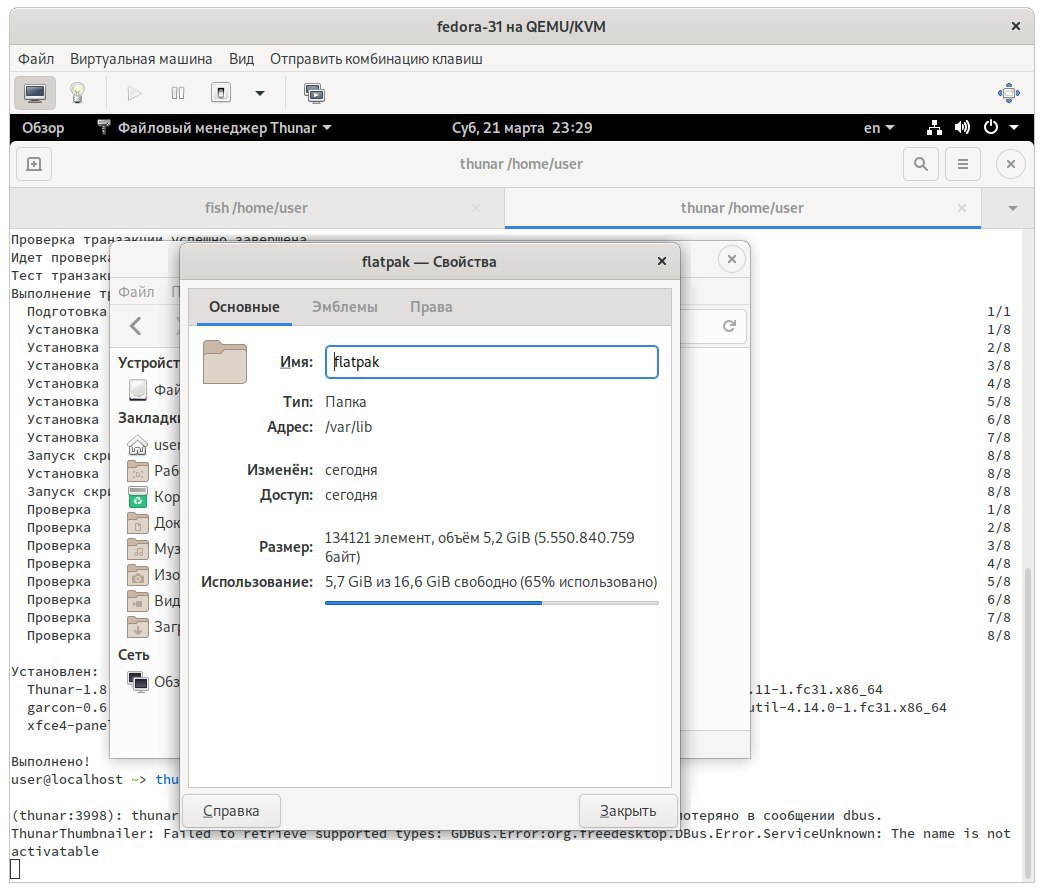Open the terminal hamburger menu
Screen dimensions: 1044x892
[963, 164]
